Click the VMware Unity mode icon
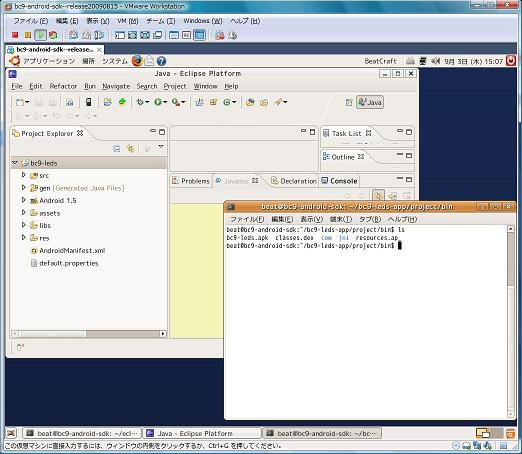The height and width of the screenshot is (454, 522). tap(157, 35)
